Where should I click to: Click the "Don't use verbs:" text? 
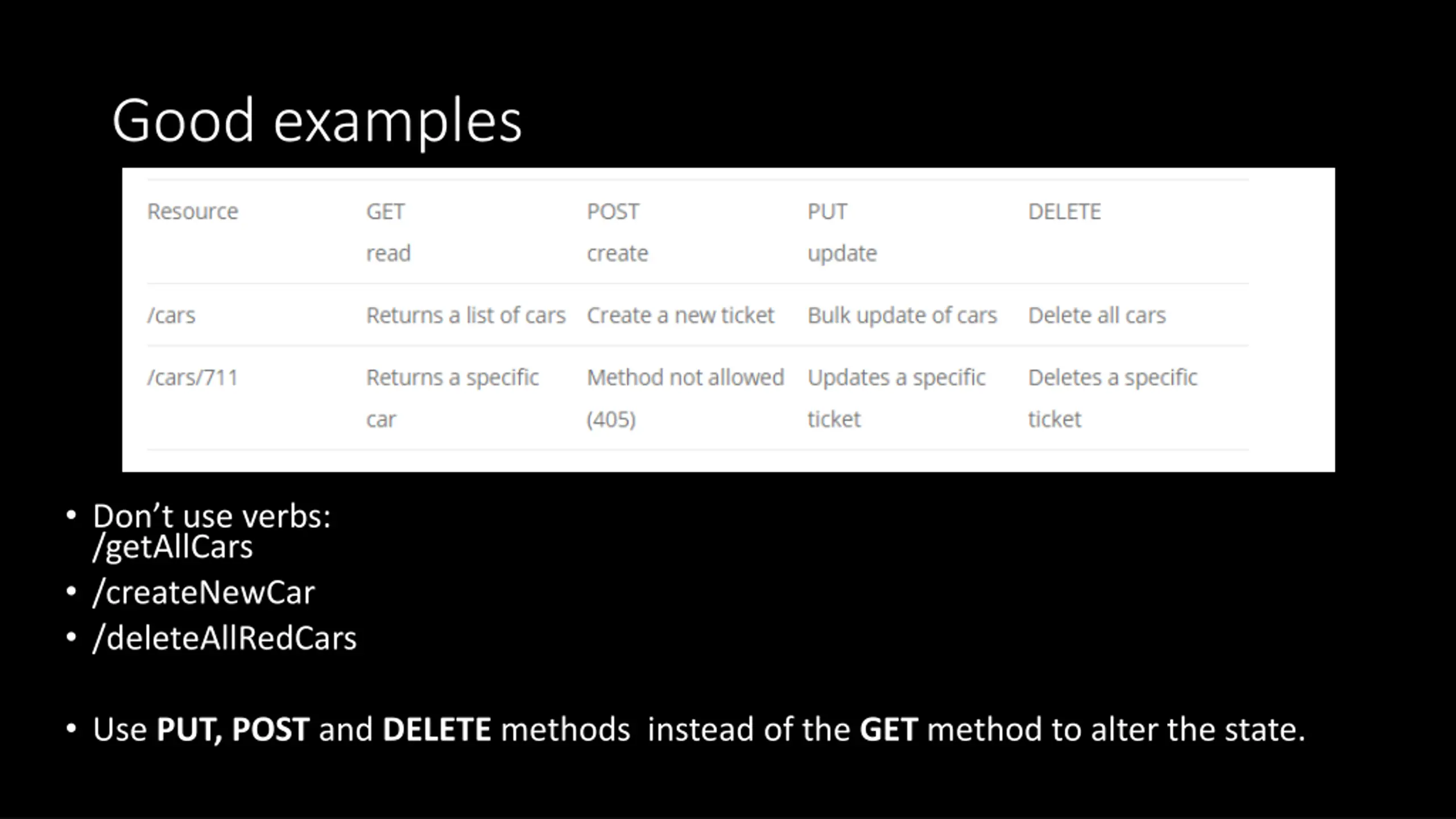212,516
